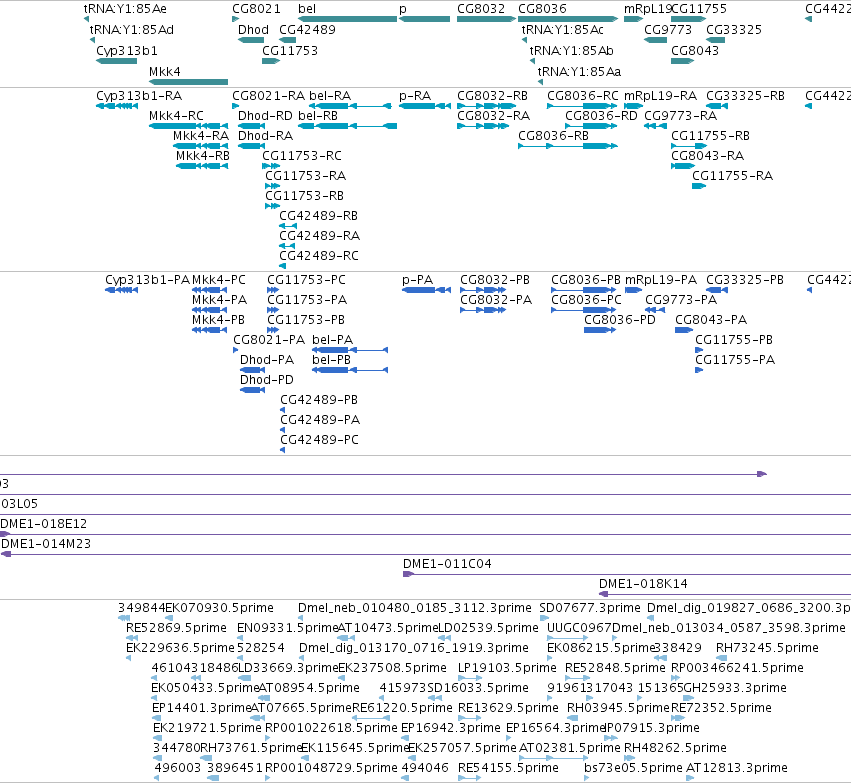
Task: Click the Mkk4-PC coding sequence label
Action: coord(219,279)
